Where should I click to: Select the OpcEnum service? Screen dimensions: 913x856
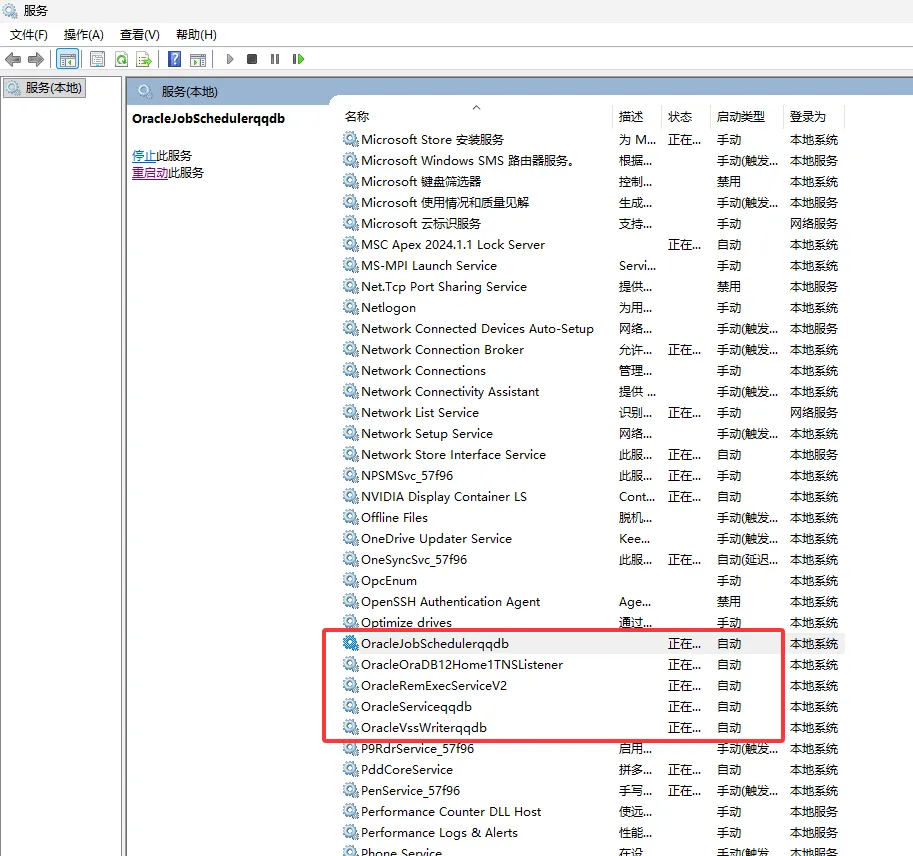[591, 581]
